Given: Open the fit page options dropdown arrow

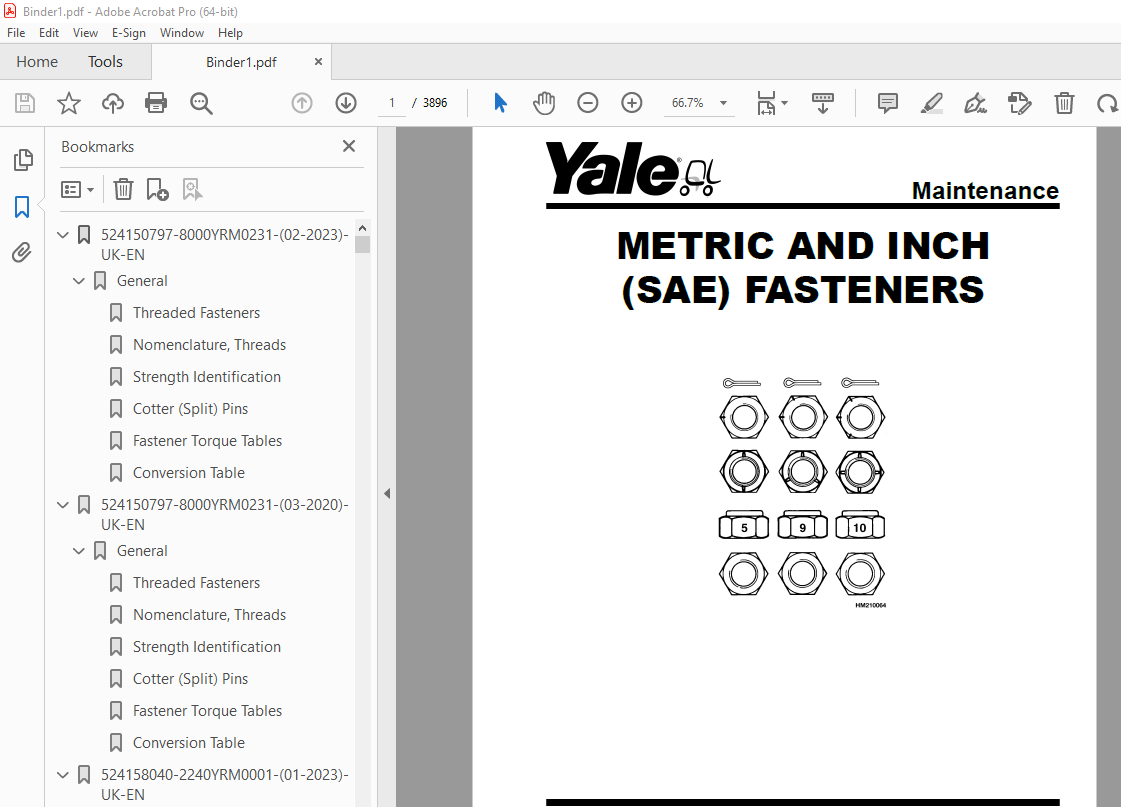Looking at the screenshot, I should pos(784,103).
